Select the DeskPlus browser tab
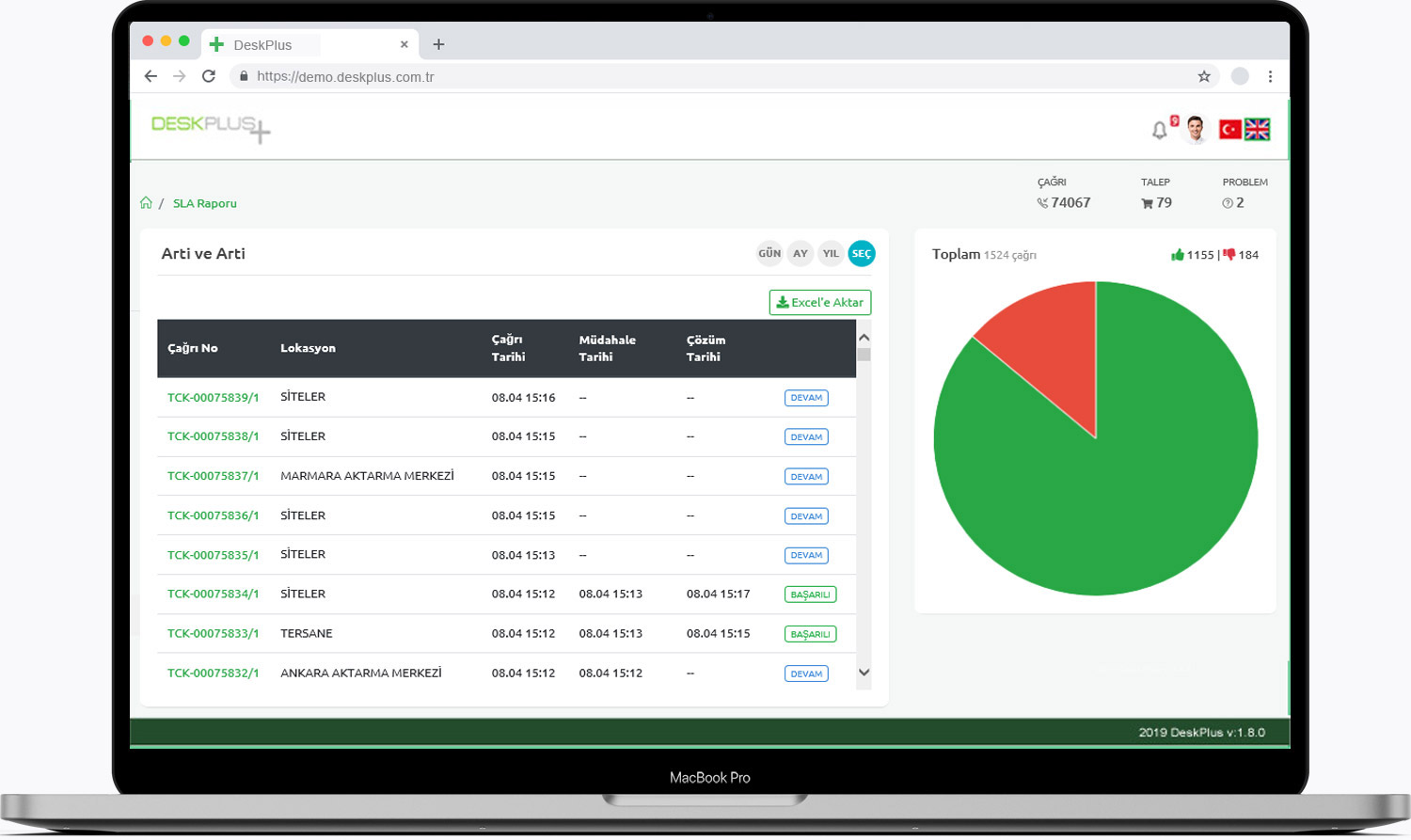Image resolution: width=1411 pixels, height=840 pixels. click(309, 44)
